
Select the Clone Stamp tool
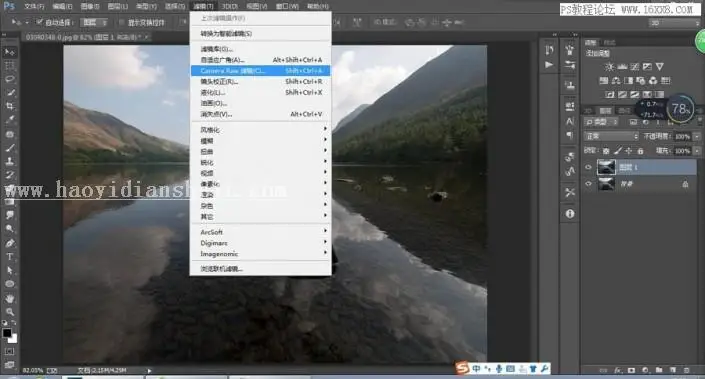(9, 161)
